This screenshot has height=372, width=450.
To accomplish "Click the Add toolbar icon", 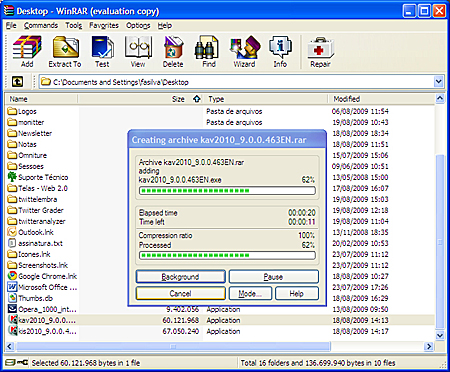I will click(27, 47).
